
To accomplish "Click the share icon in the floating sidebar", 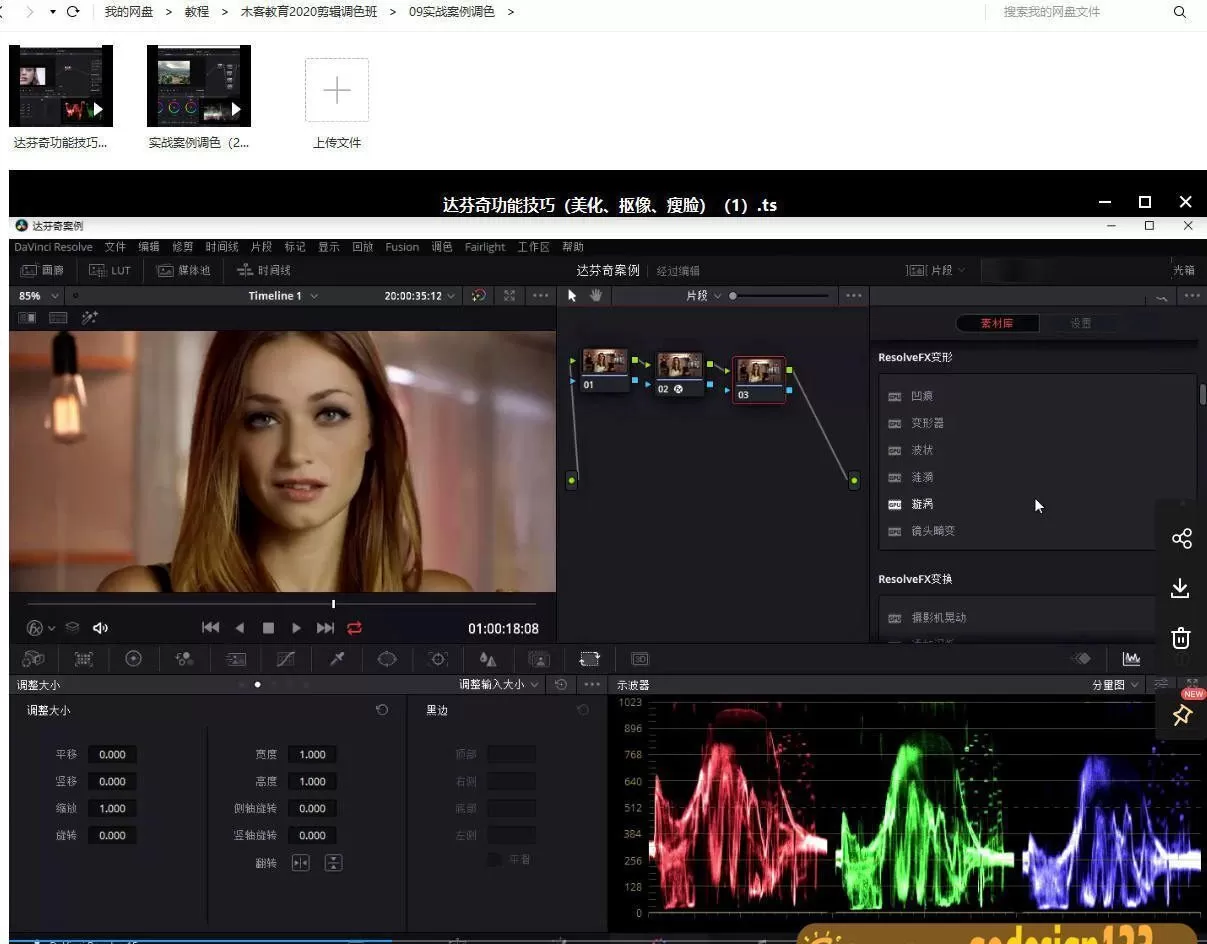I will pos(1181,539).
